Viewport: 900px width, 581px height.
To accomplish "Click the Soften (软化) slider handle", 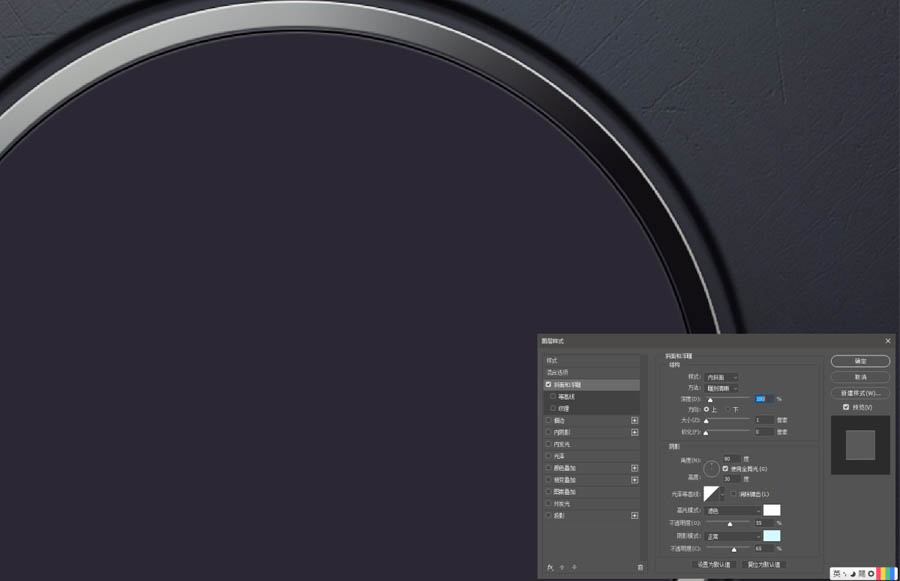I will pyautogui.click(x=706, y=432).
